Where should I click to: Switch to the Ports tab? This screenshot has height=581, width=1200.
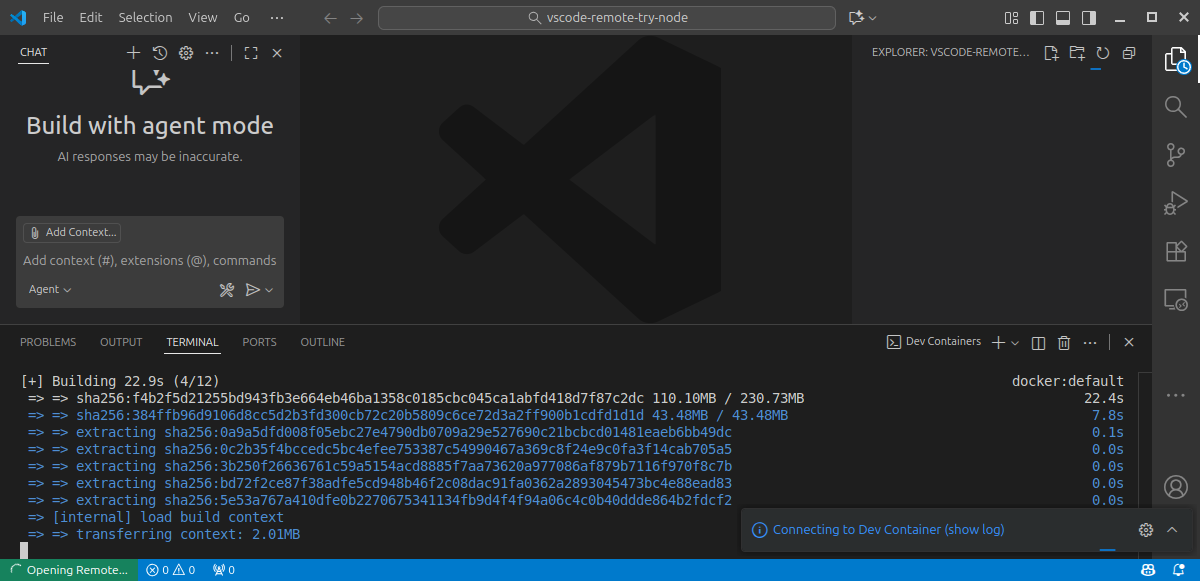coord(259,342)
